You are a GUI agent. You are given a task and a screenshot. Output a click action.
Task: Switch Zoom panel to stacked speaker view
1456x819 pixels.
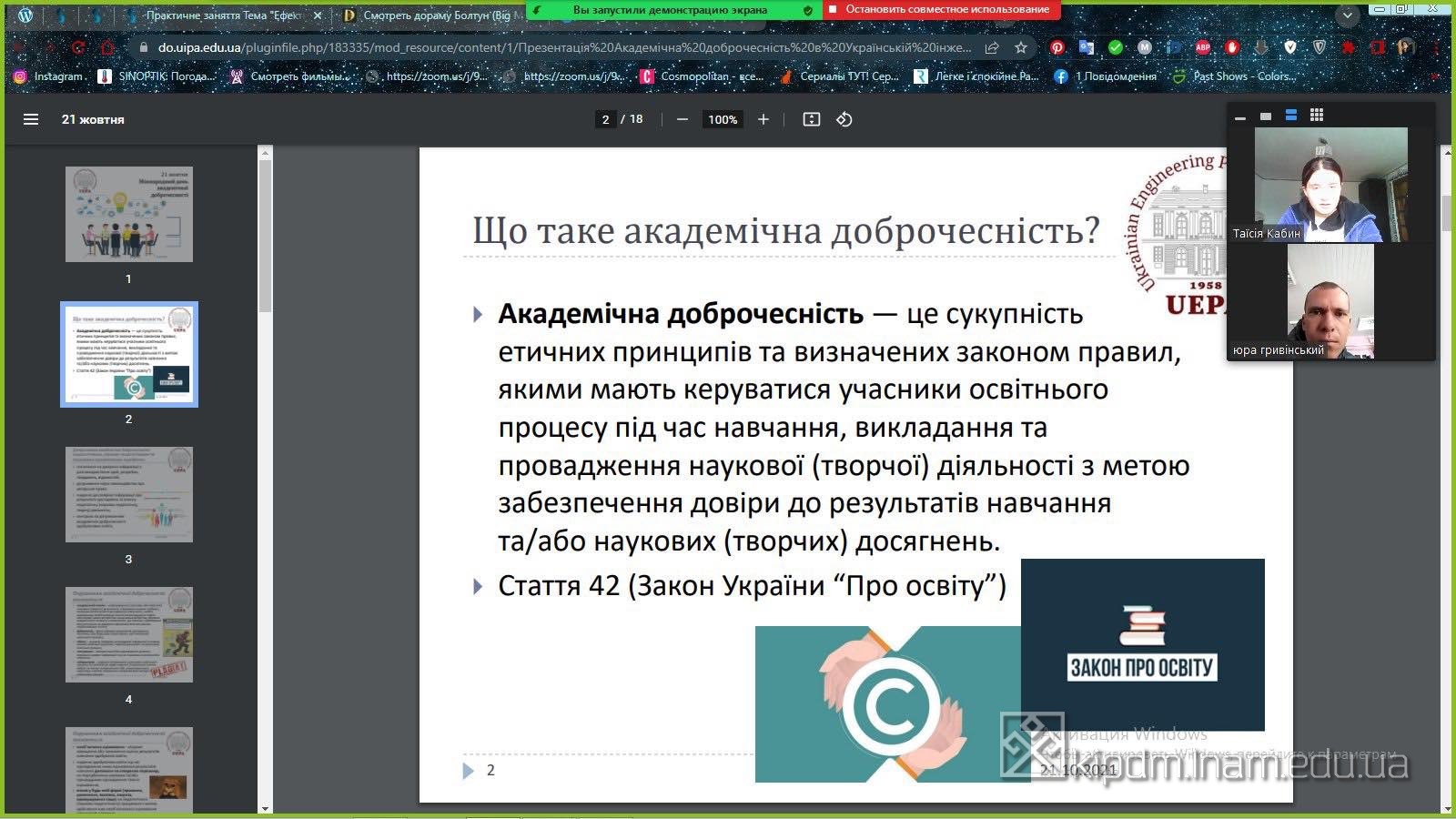(1290, 116)
